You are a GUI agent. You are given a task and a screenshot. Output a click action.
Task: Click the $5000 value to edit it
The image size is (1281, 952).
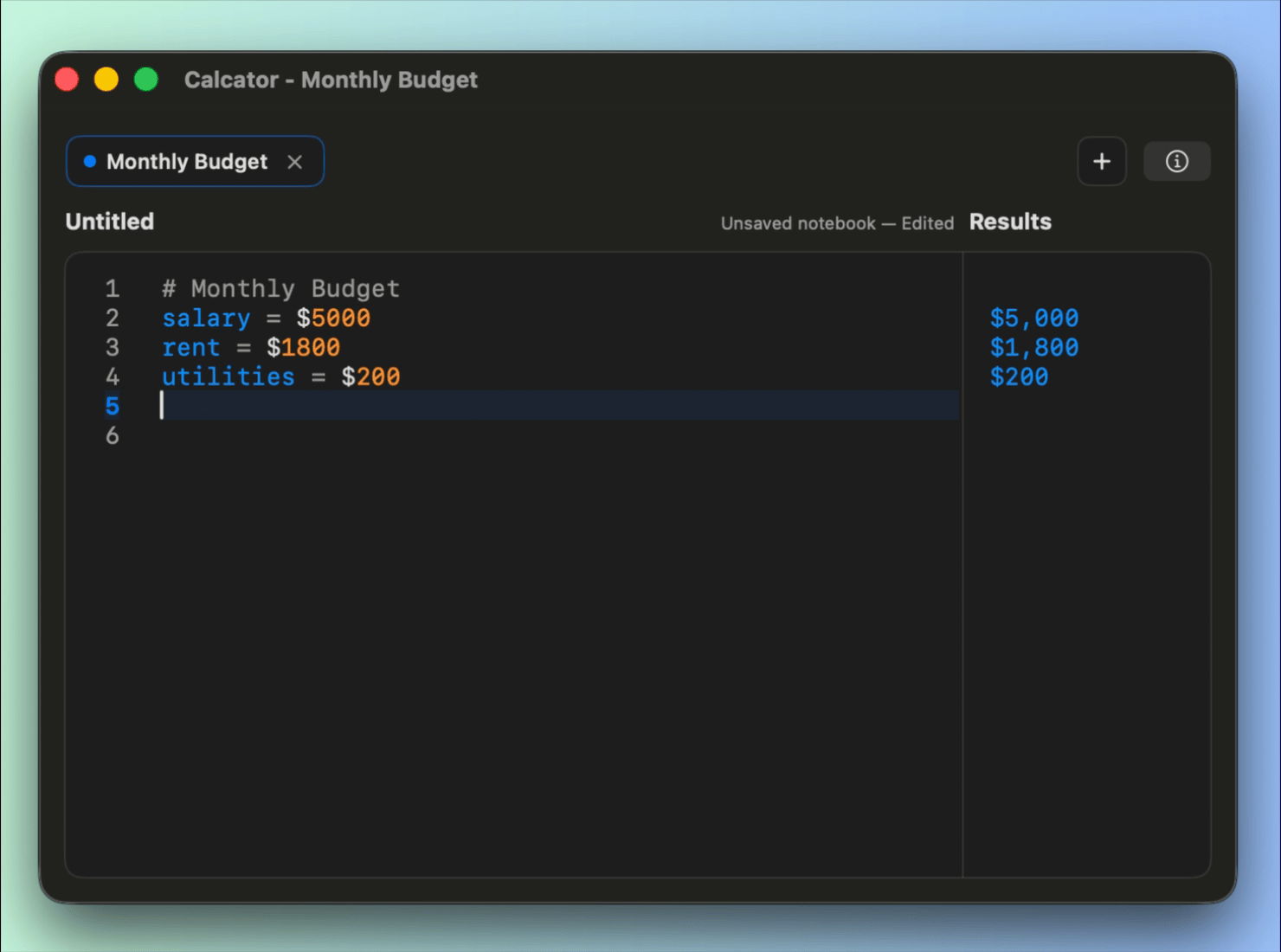point(339,318)
